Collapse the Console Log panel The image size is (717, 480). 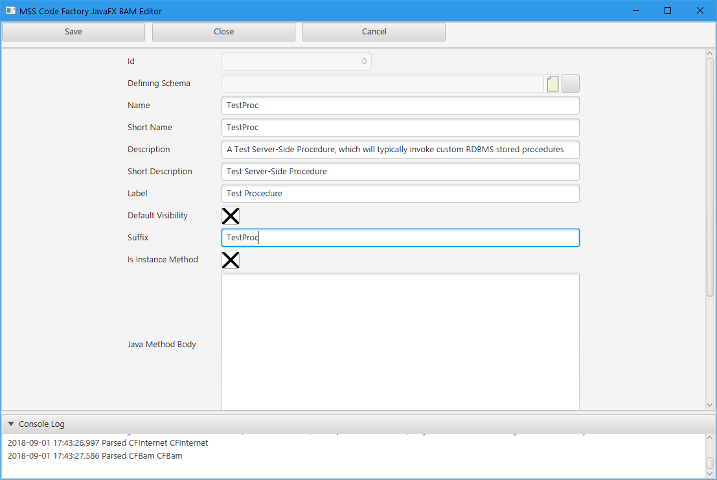point(11,424)
